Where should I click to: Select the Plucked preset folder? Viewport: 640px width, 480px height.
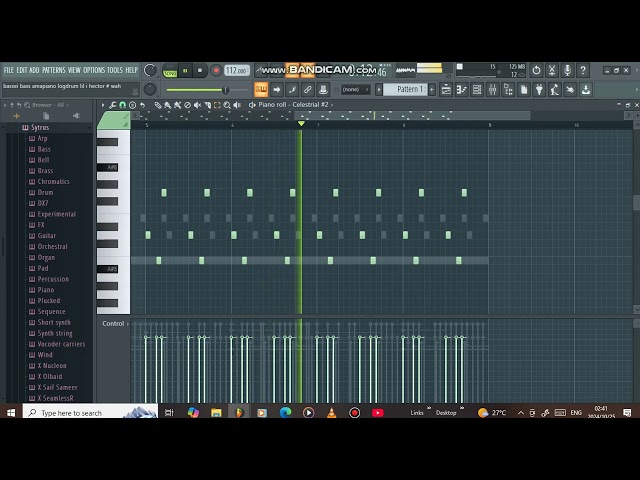click(x=49, y=300)
